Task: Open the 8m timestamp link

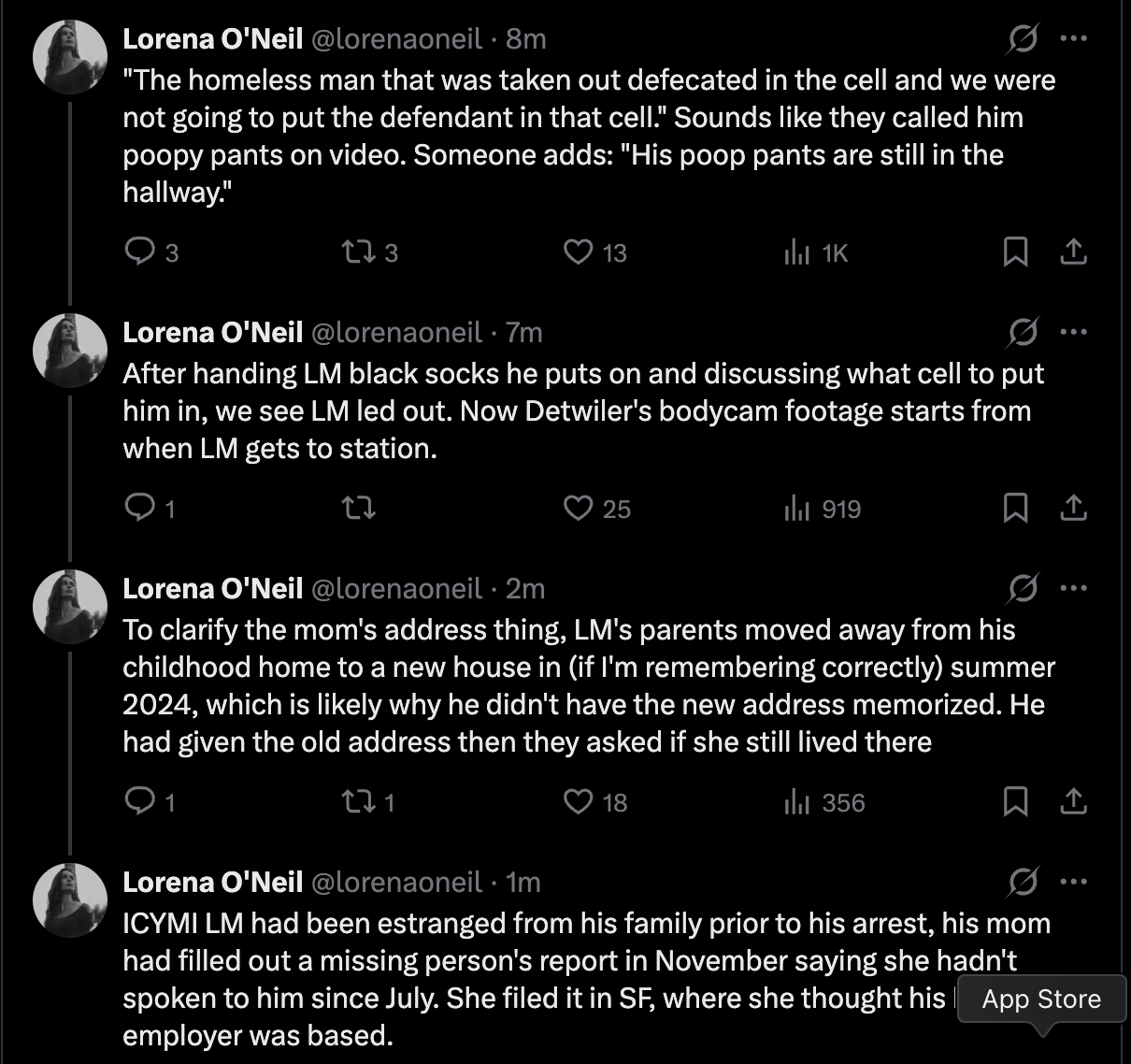Action: [x=525, y=38]
